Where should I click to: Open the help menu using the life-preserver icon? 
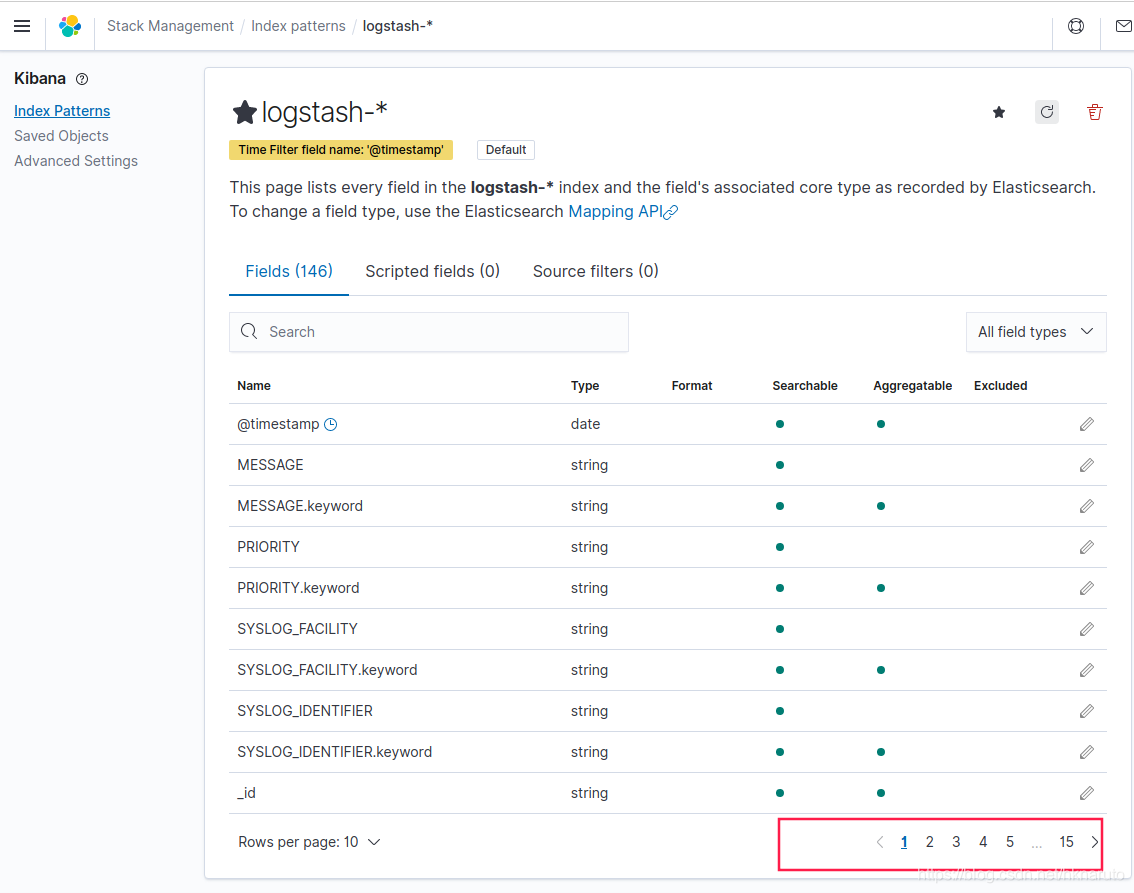pyautogui.click(x=1076, y=26)
